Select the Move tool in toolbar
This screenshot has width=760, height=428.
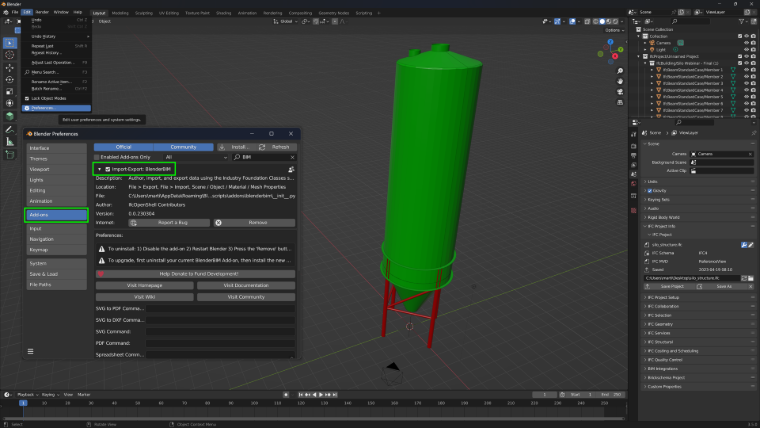(10, 68)
